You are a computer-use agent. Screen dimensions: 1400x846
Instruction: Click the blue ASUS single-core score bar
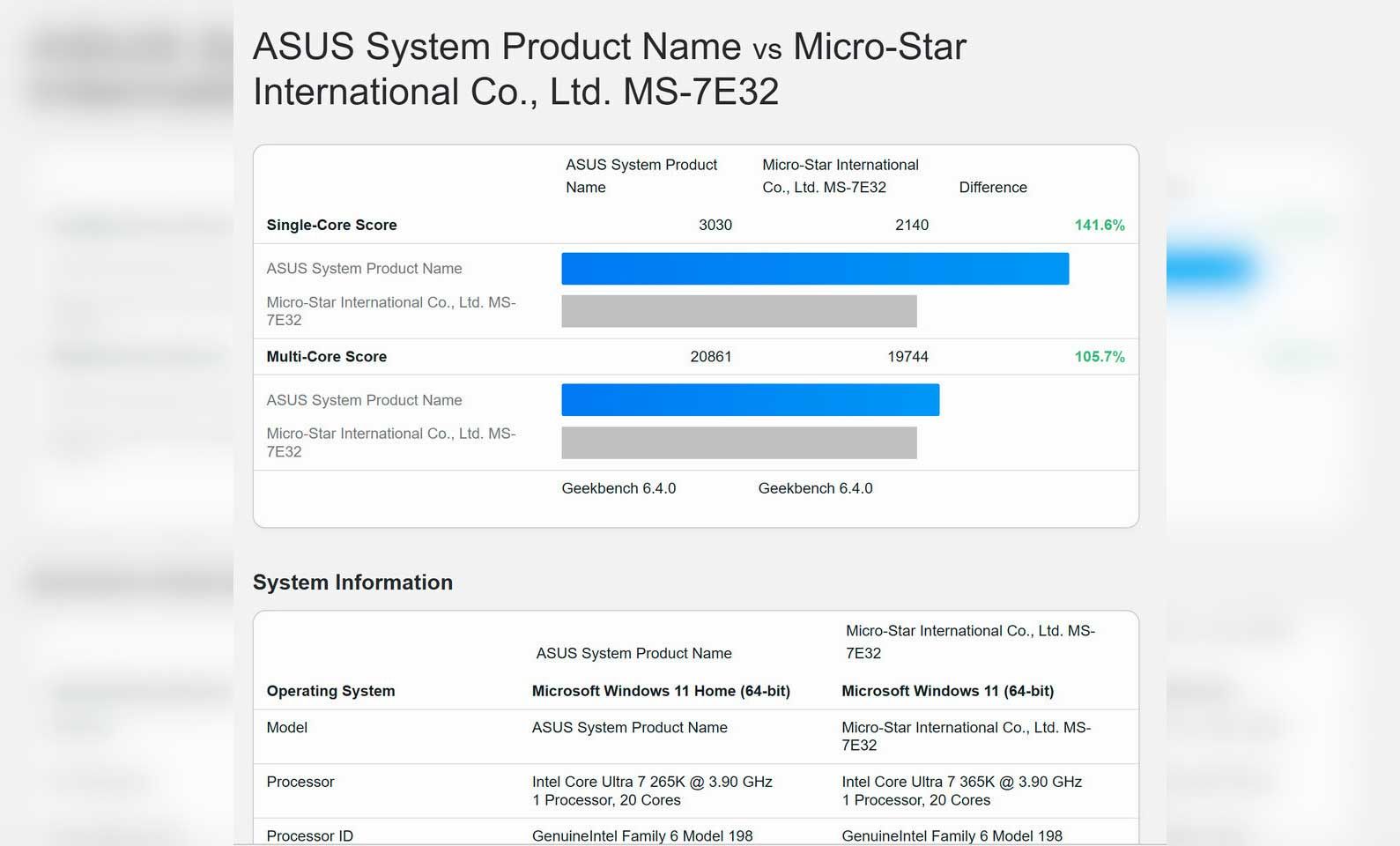815,269
